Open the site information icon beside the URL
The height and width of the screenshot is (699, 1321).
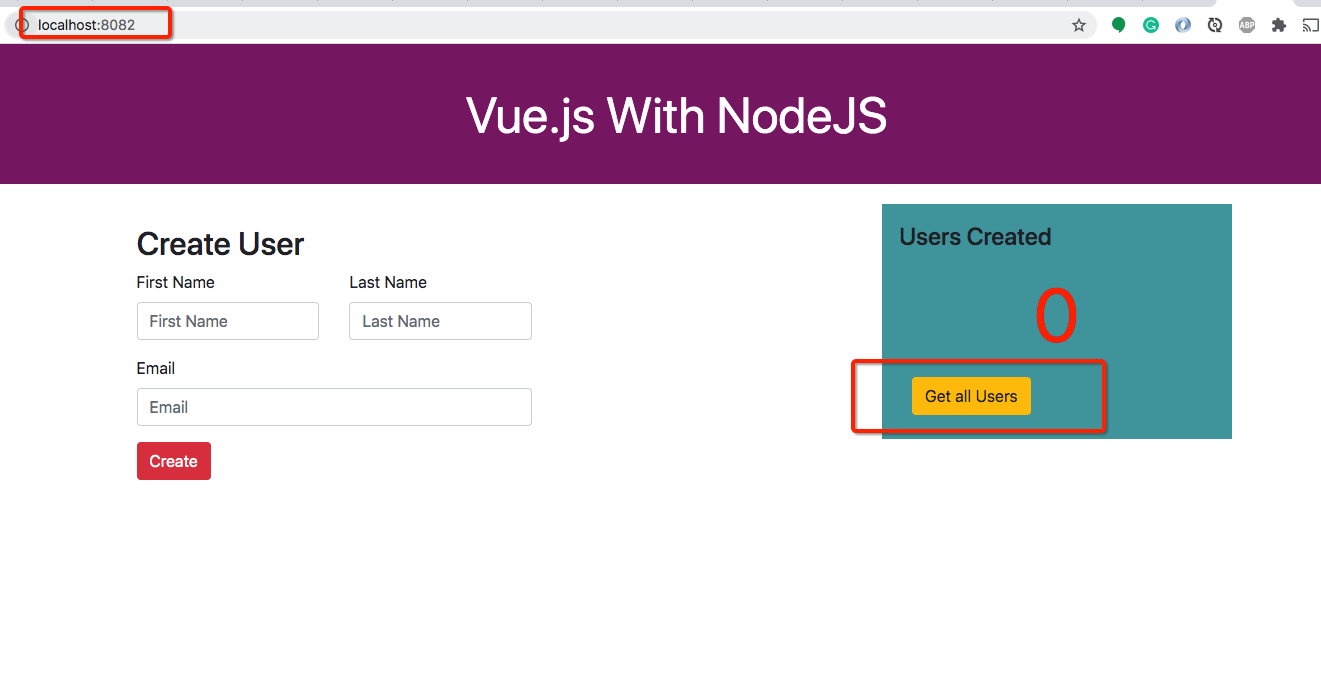pyautogui.click(x=21, y=23)
